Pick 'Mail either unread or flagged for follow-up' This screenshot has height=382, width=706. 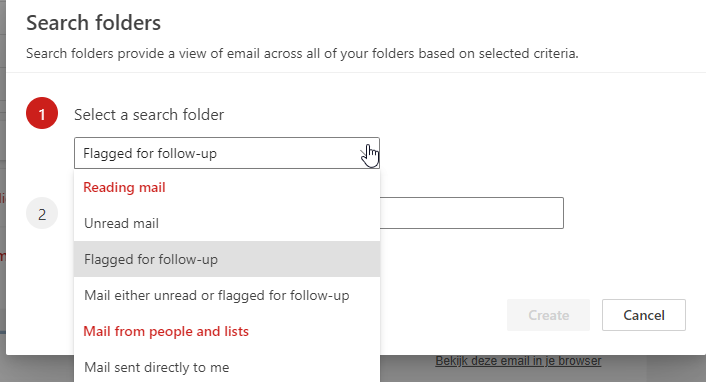point(227,295)
